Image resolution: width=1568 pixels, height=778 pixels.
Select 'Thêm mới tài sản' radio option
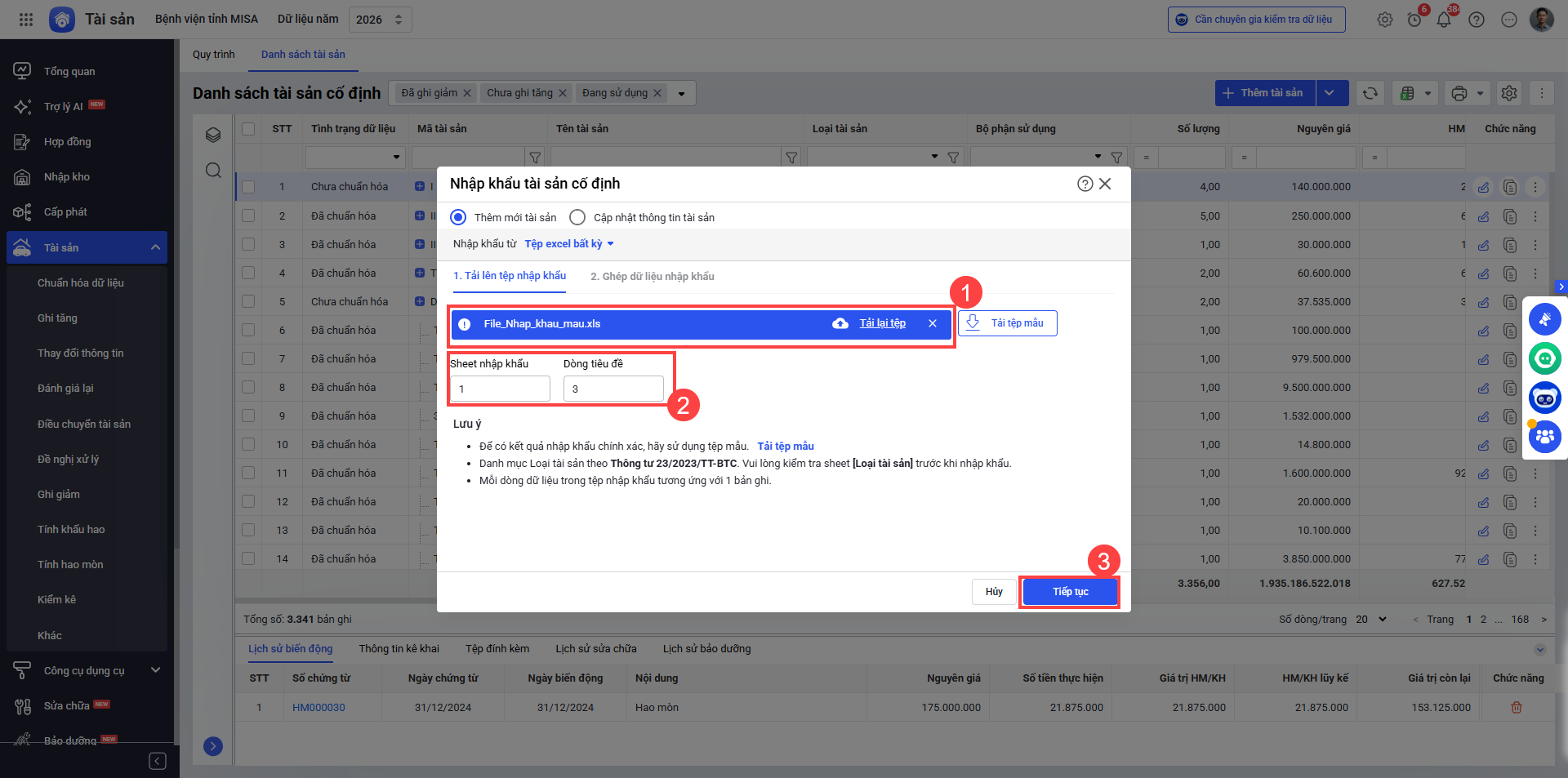point(459,217)
